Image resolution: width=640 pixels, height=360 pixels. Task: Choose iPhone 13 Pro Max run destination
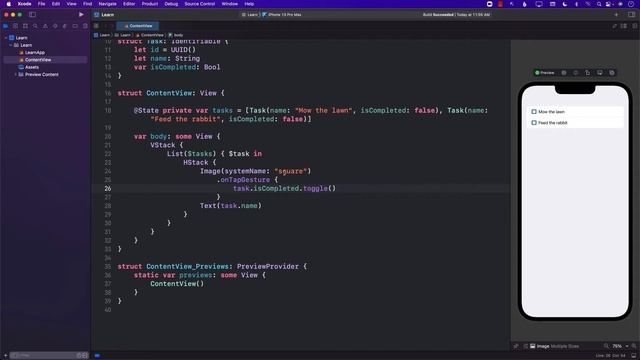point(282,14)
